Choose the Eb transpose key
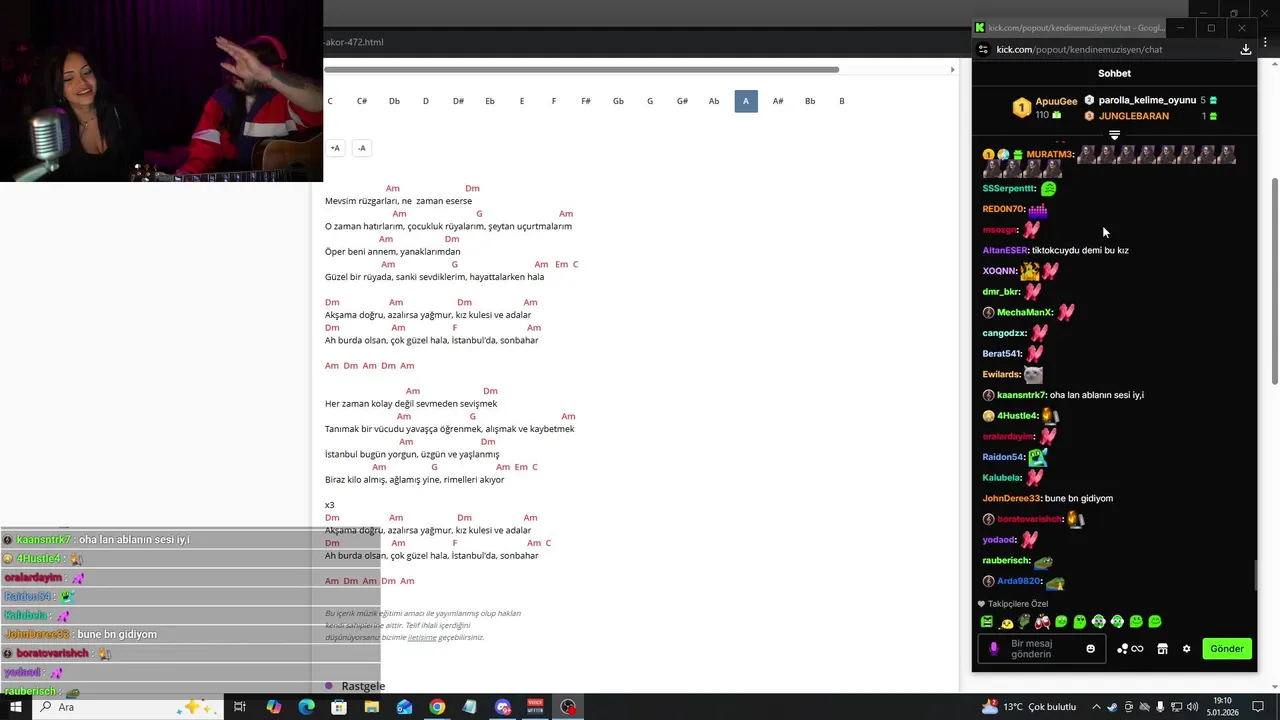 click(490, 101)
